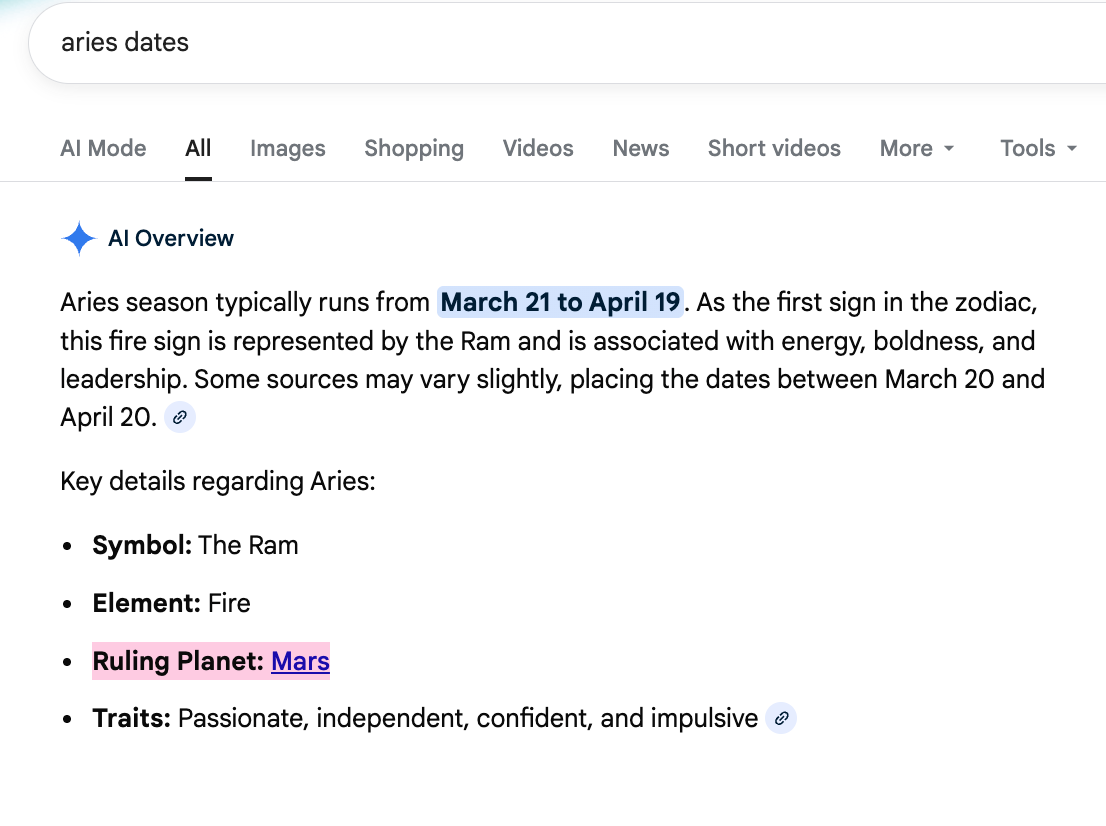Click the "Symbol: The Ram" bullet
1106x826 pixels.
click(195, 545)
